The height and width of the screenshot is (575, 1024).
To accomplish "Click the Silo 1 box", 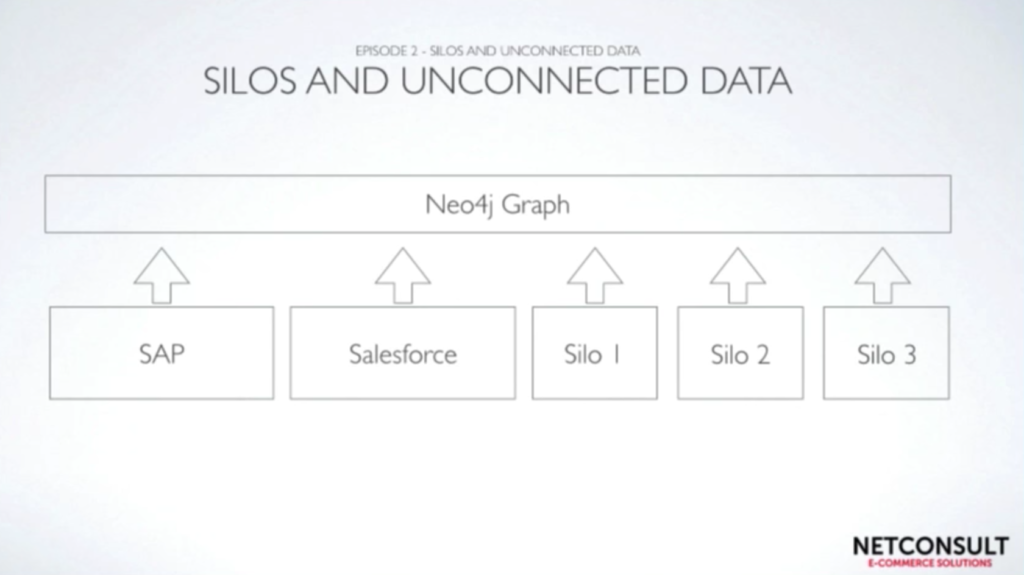I will tap(595, 353).
